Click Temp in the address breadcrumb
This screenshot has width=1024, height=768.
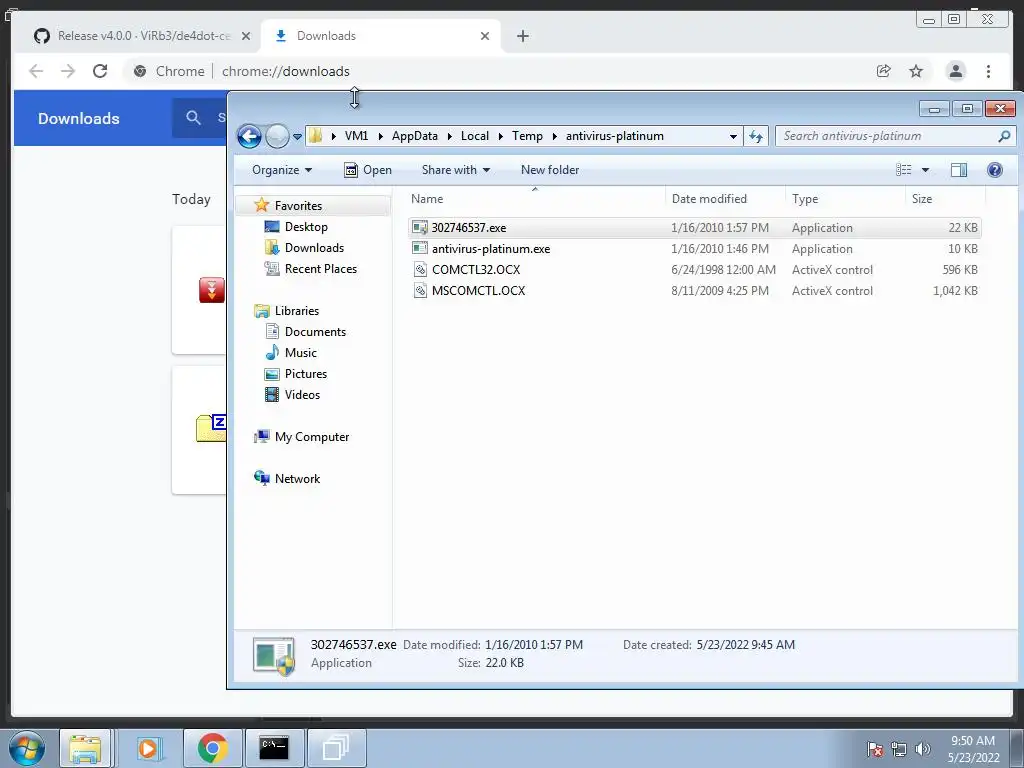coord(527,136)
